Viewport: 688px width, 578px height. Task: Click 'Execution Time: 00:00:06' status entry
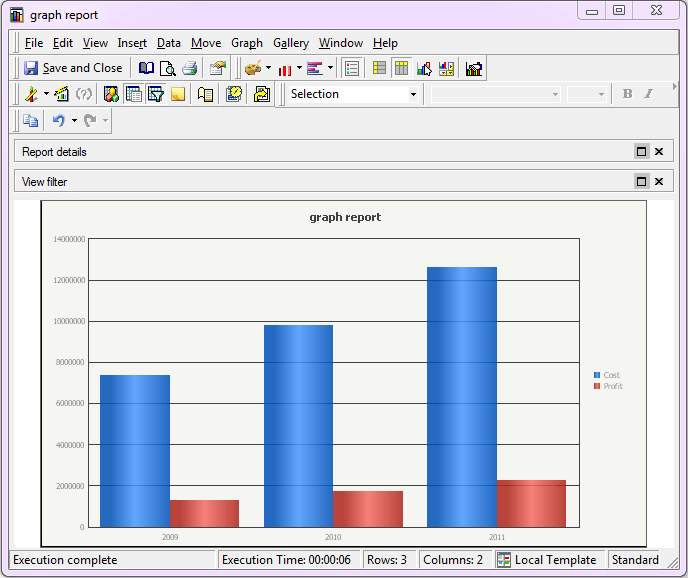point(286,560)
